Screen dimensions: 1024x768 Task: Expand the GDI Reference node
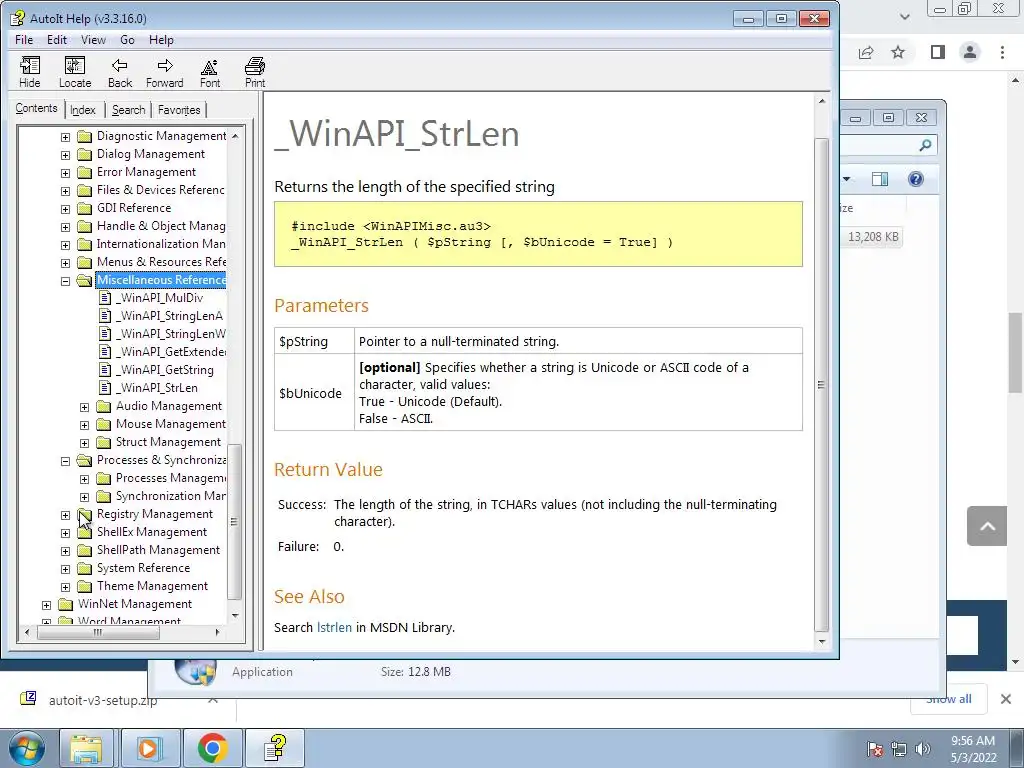[65, 209]
